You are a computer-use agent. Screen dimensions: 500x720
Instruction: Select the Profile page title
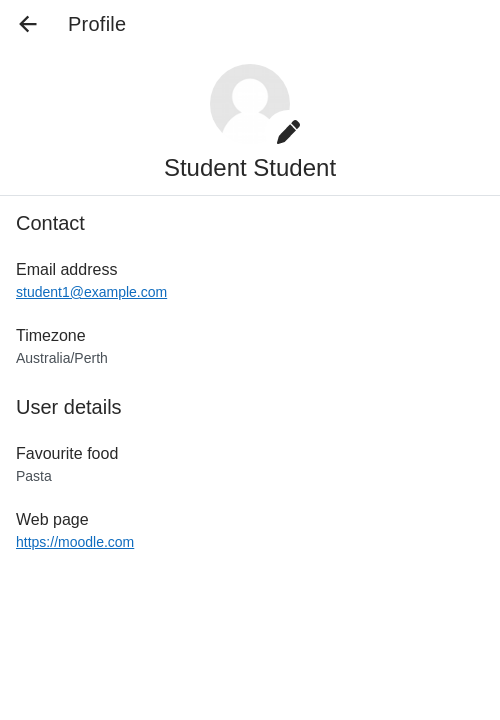(97, 24)
